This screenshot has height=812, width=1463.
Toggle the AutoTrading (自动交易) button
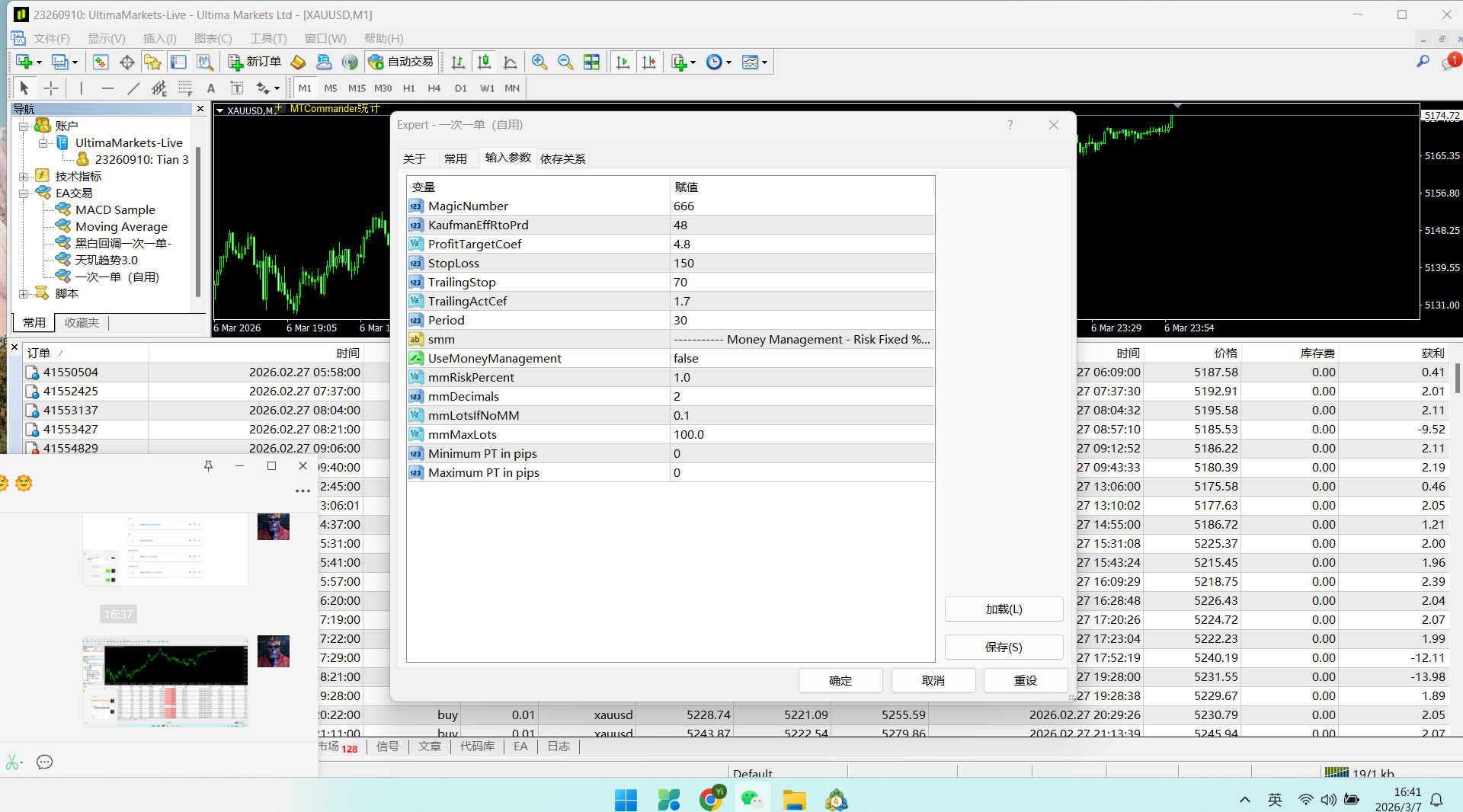pyautogui.click(x=401, y=62)
